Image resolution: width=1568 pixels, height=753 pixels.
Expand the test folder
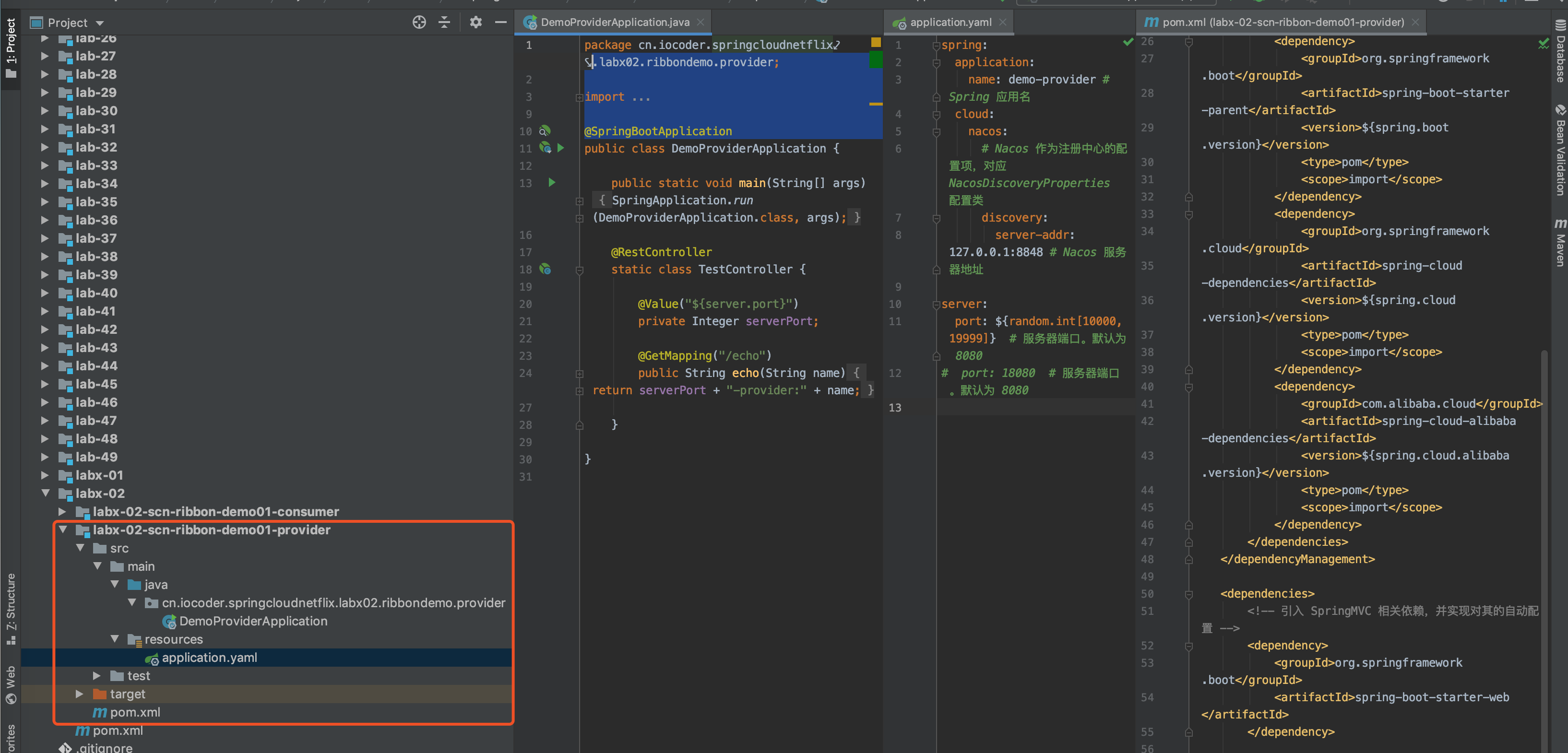(x=96, y=676)
